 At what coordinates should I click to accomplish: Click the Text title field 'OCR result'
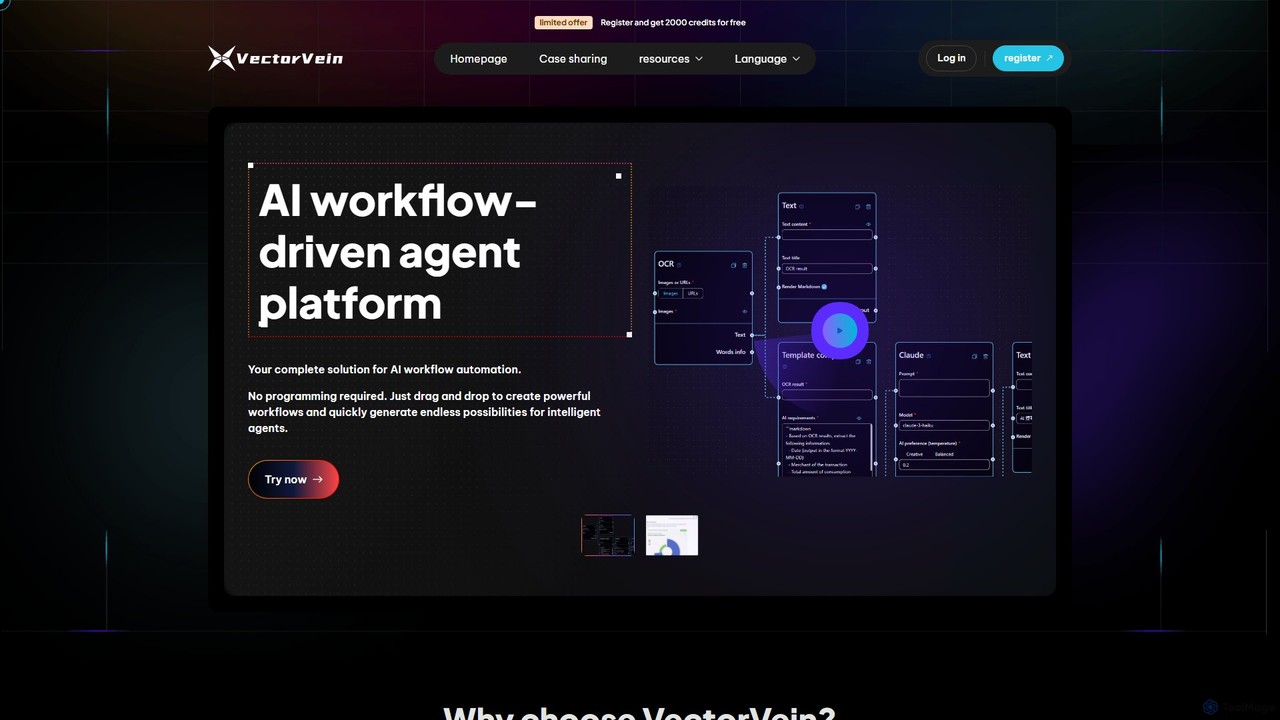tap(827, 268)
